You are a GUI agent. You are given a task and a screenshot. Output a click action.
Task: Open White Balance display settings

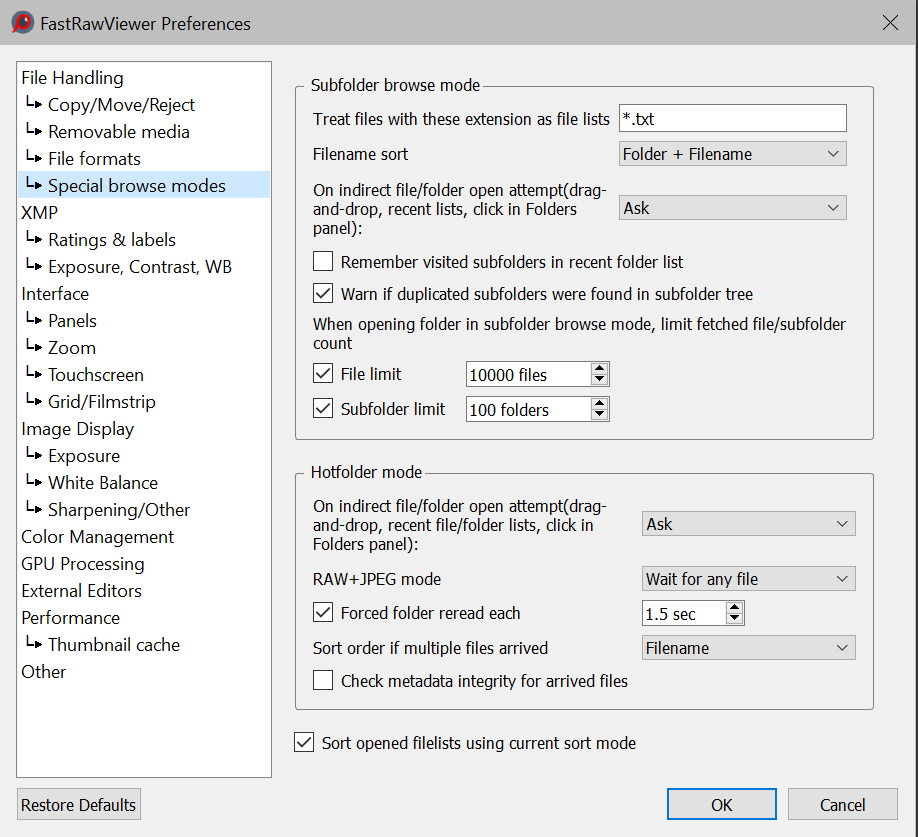click(x=103, y=483)
